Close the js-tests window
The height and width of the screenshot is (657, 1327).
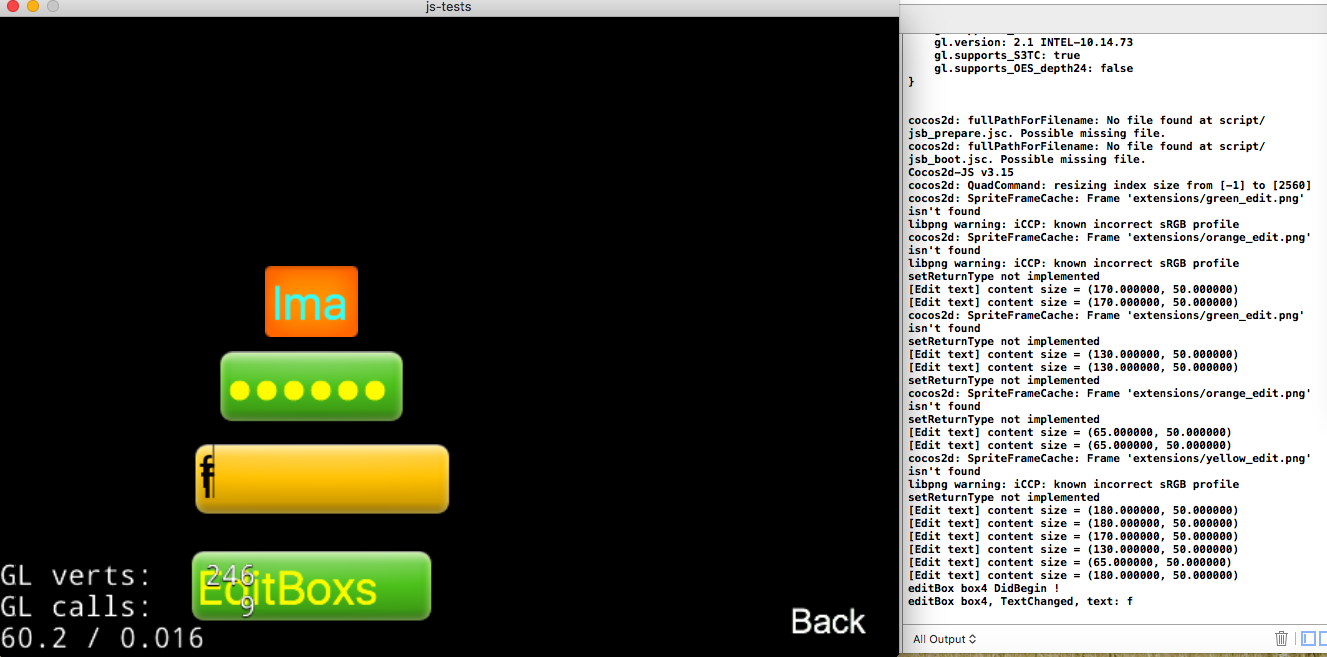(x=13, y=7)
